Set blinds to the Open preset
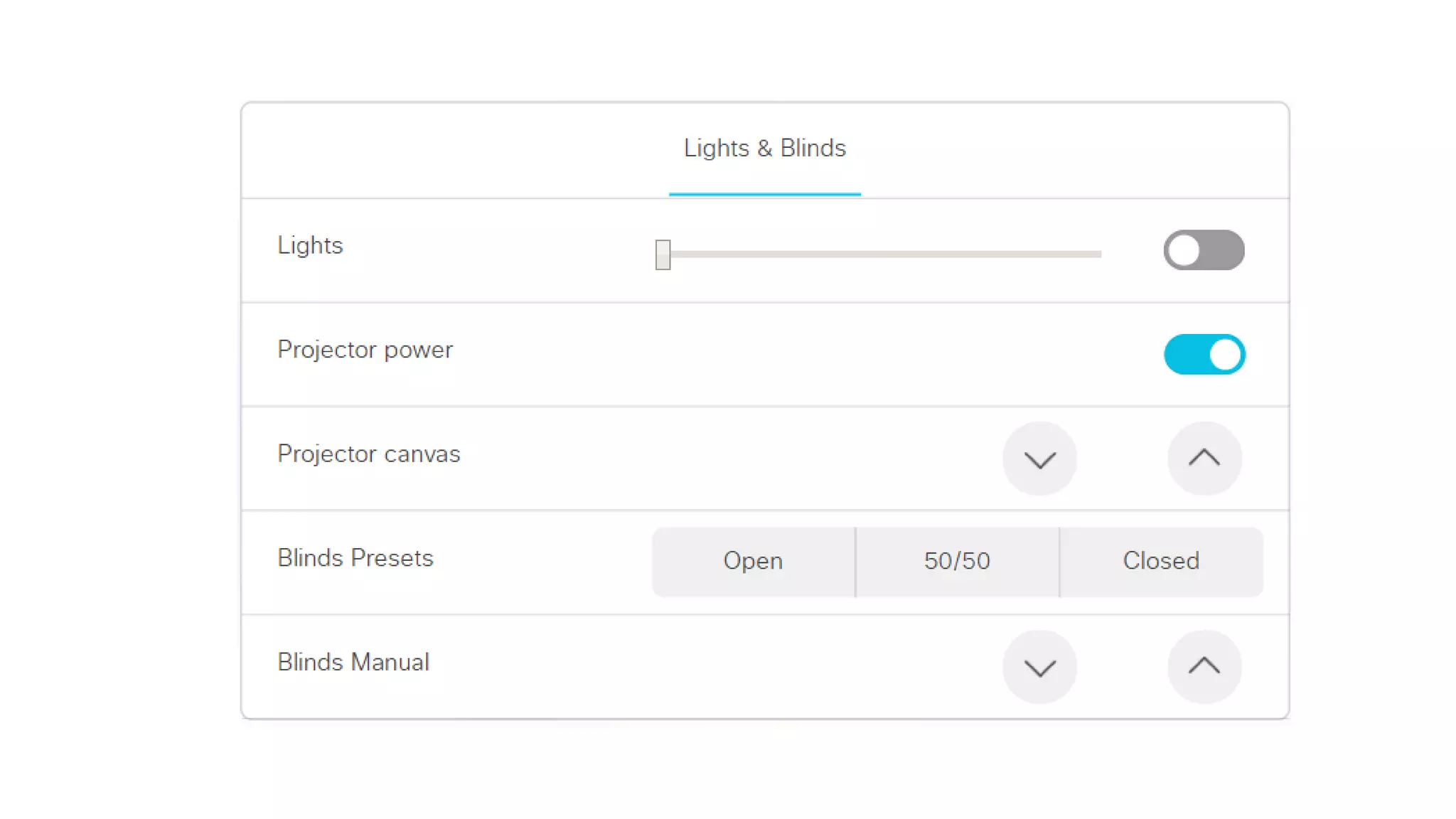 tap(753, 561)
